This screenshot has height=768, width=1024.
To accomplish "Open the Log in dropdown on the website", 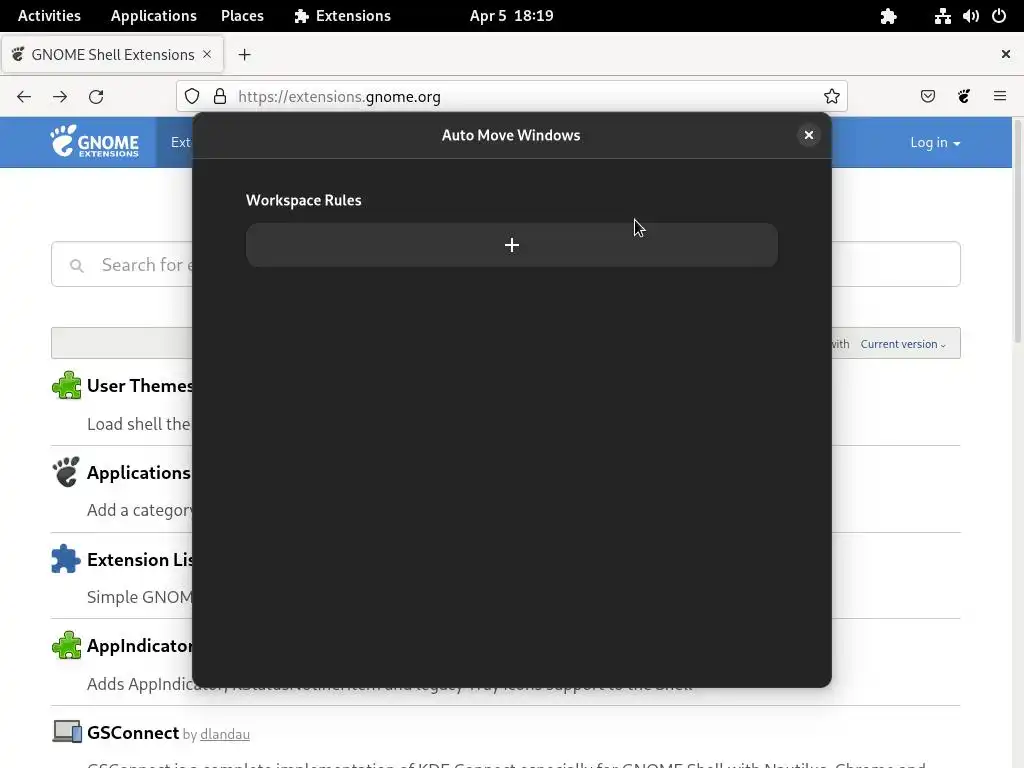I will [x=935, y=142].
